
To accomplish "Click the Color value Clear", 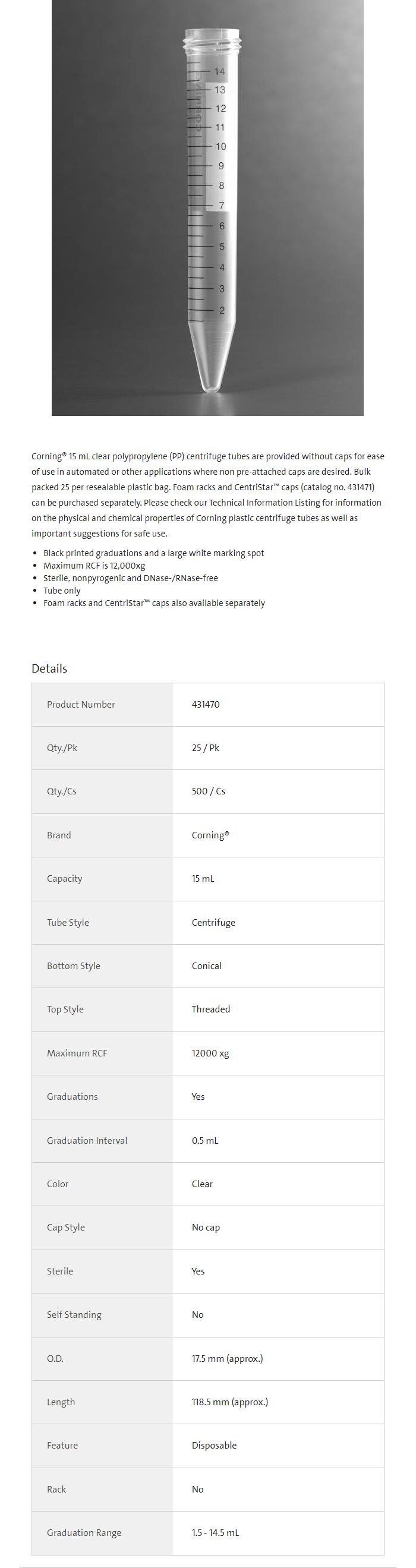I will 202,1184.
